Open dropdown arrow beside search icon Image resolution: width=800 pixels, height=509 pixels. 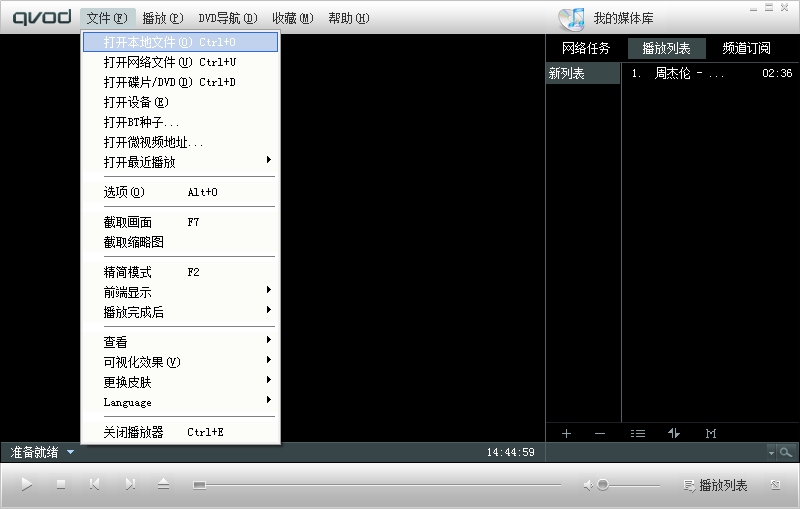pos(771,453)
